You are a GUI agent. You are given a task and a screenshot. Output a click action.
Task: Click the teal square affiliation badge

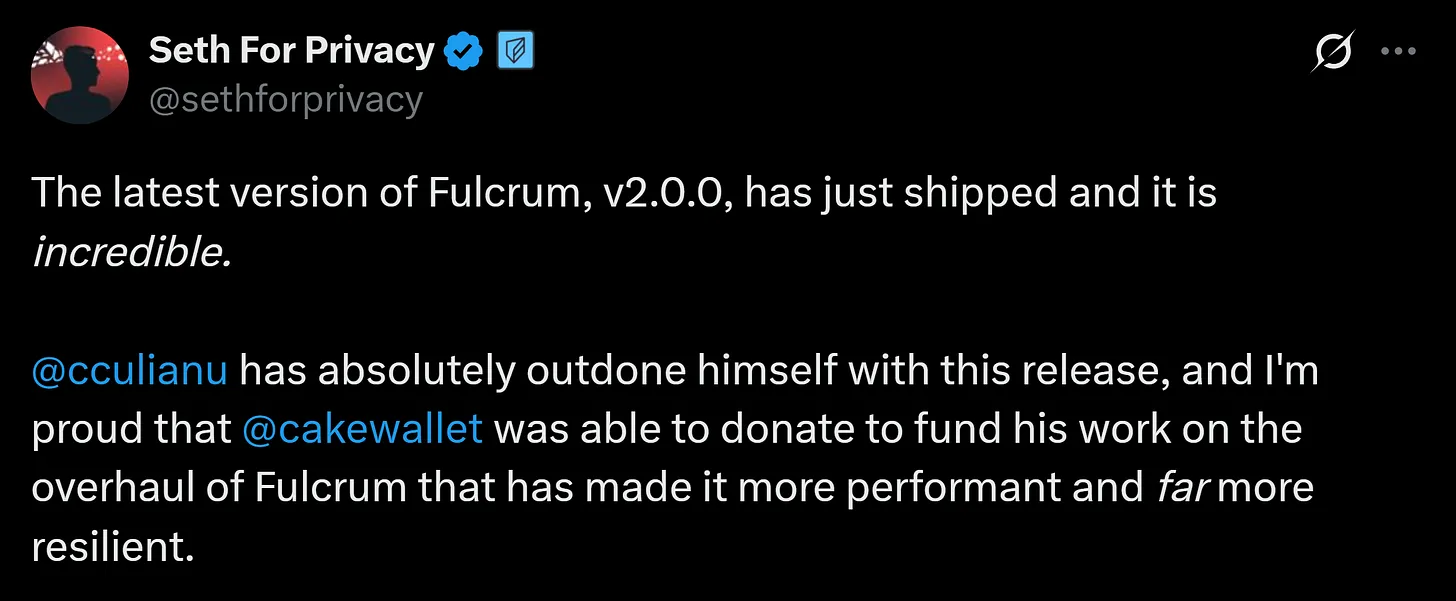pos(515,51)
